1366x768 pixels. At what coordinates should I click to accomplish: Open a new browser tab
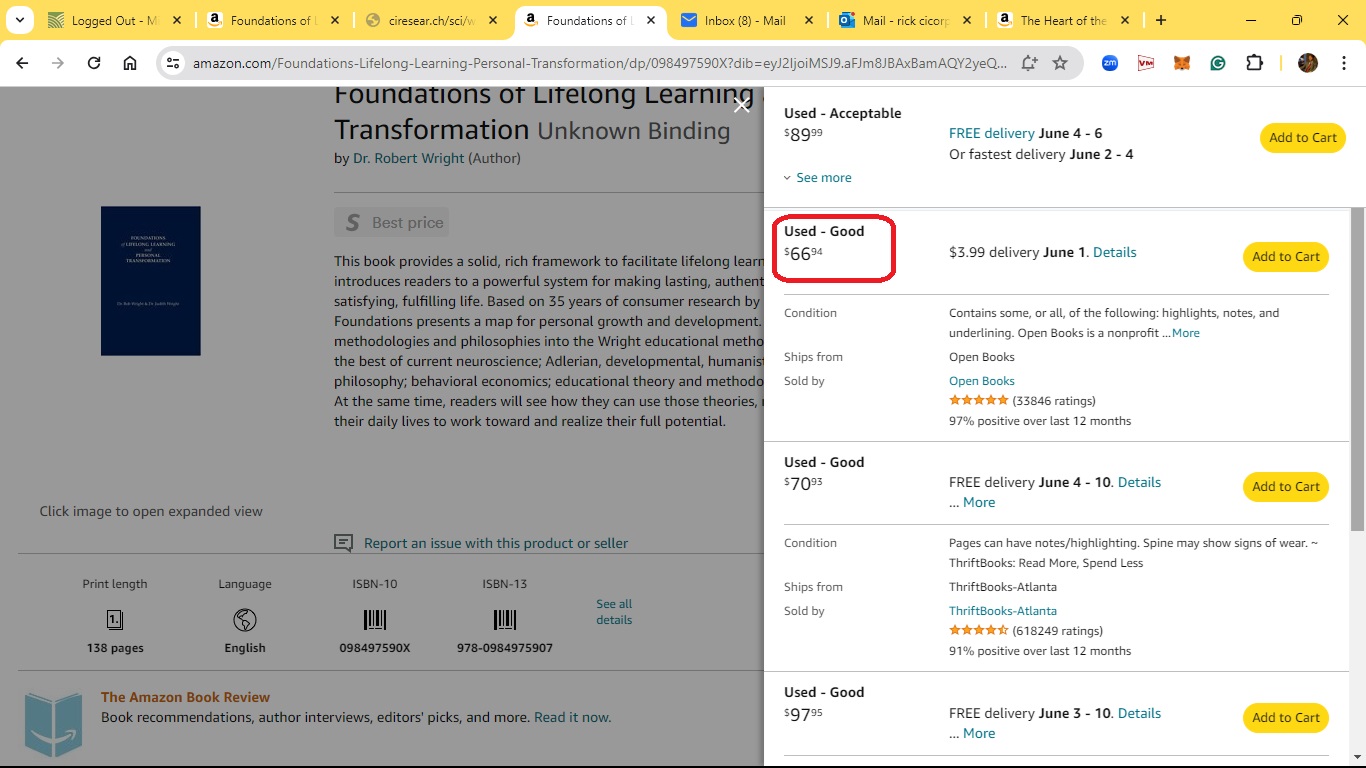1161,20
